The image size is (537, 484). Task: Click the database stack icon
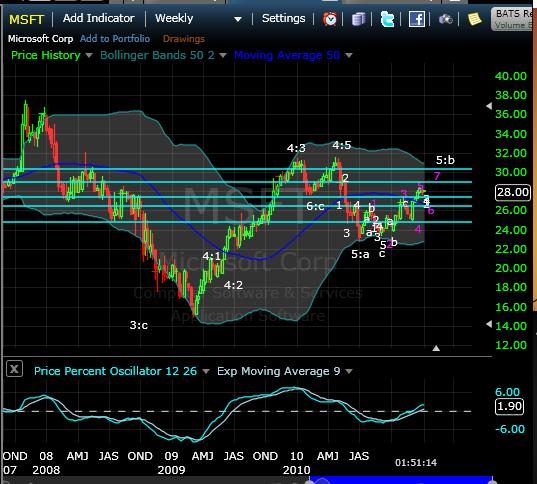point(358,19)
